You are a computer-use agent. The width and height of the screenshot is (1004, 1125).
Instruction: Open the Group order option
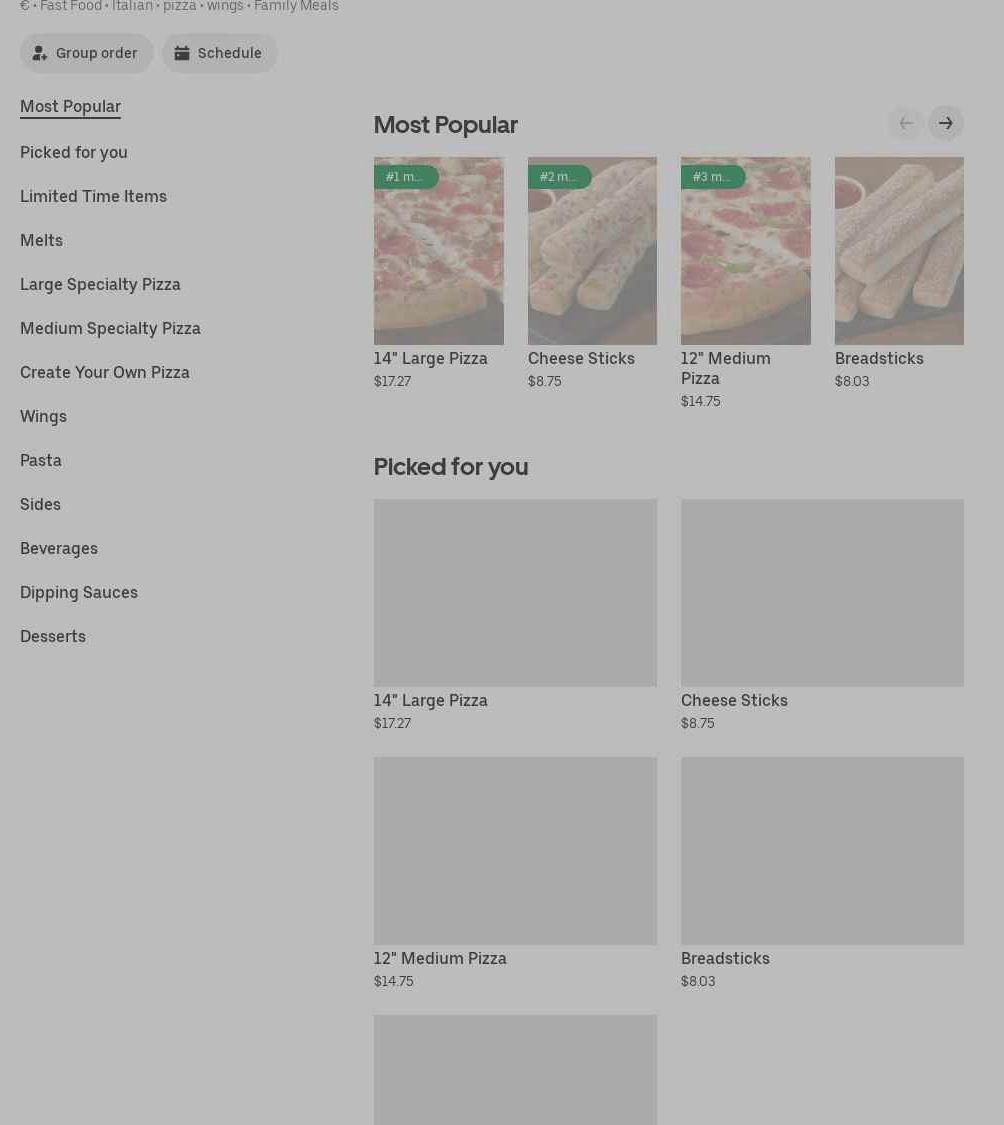(x=87, y=53)
